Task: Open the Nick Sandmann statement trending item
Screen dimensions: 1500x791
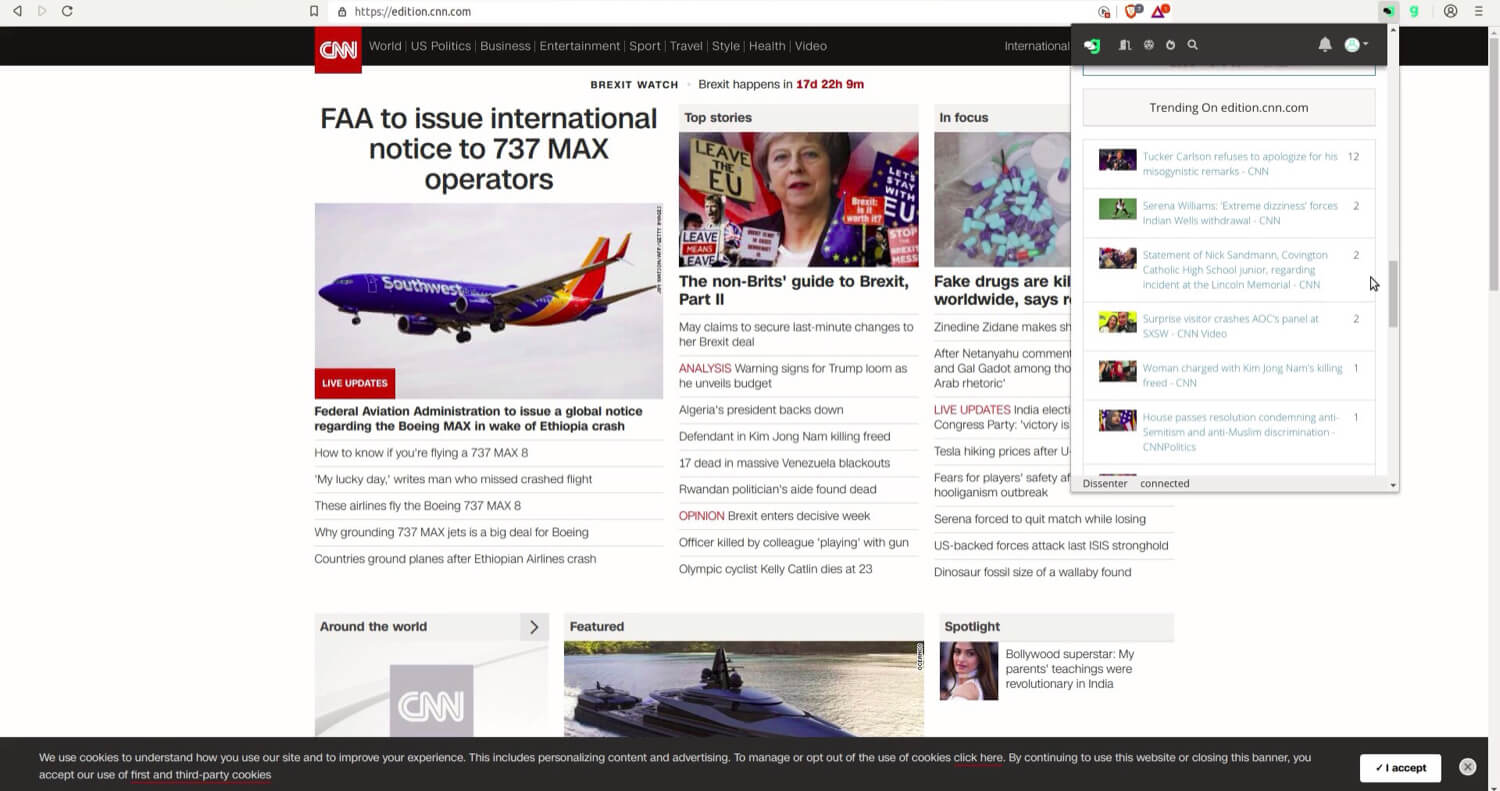Action: 1235,270
